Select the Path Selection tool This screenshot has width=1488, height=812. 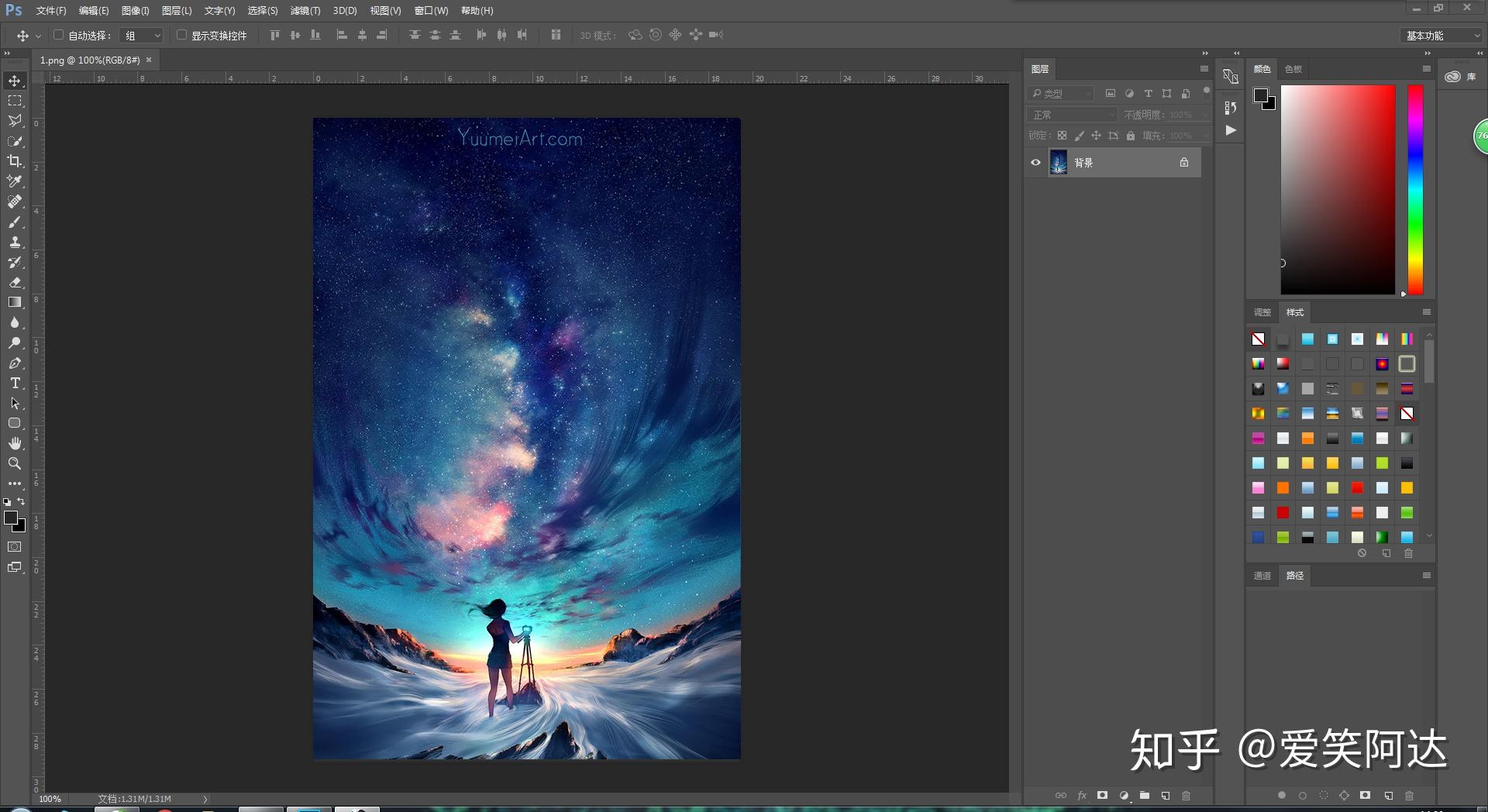point(15,403)
